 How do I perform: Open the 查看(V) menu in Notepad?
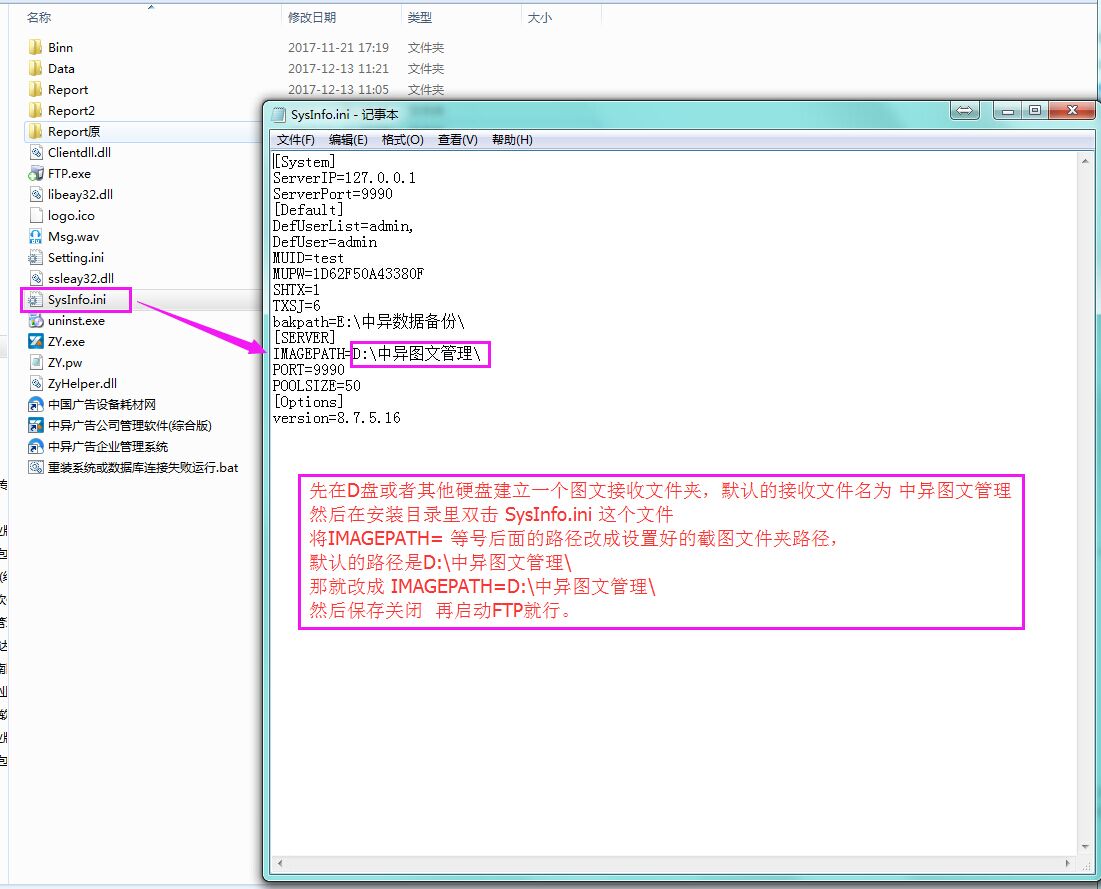pos(457,140)
